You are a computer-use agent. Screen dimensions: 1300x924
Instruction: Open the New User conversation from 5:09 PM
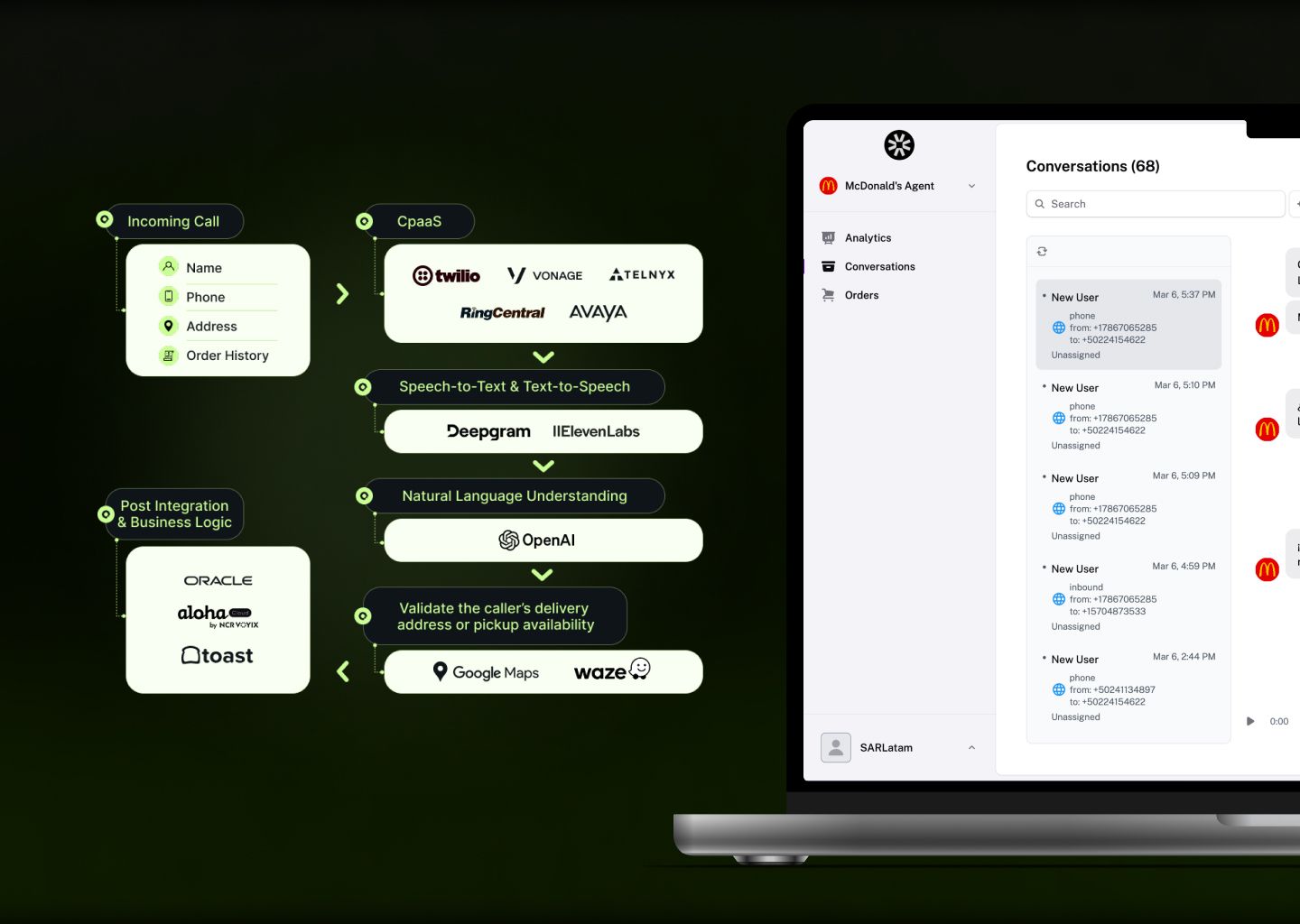(x=1128, y=505)
